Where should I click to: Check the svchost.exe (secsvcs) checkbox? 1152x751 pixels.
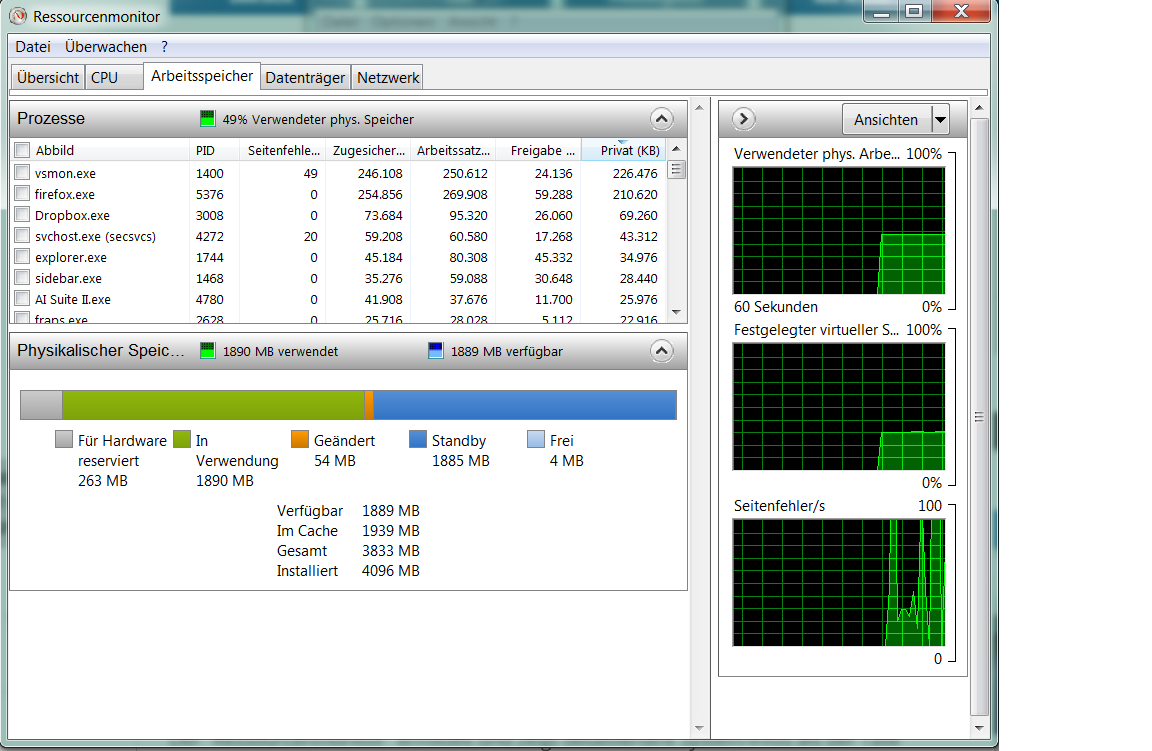point(22,236)
